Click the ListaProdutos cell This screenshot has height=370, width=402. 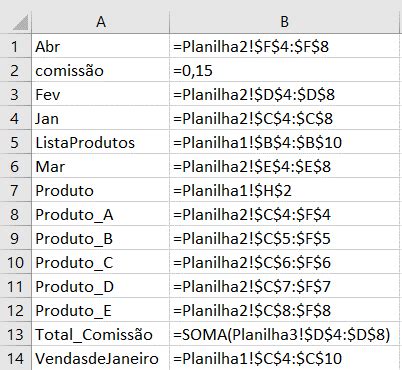101,142
